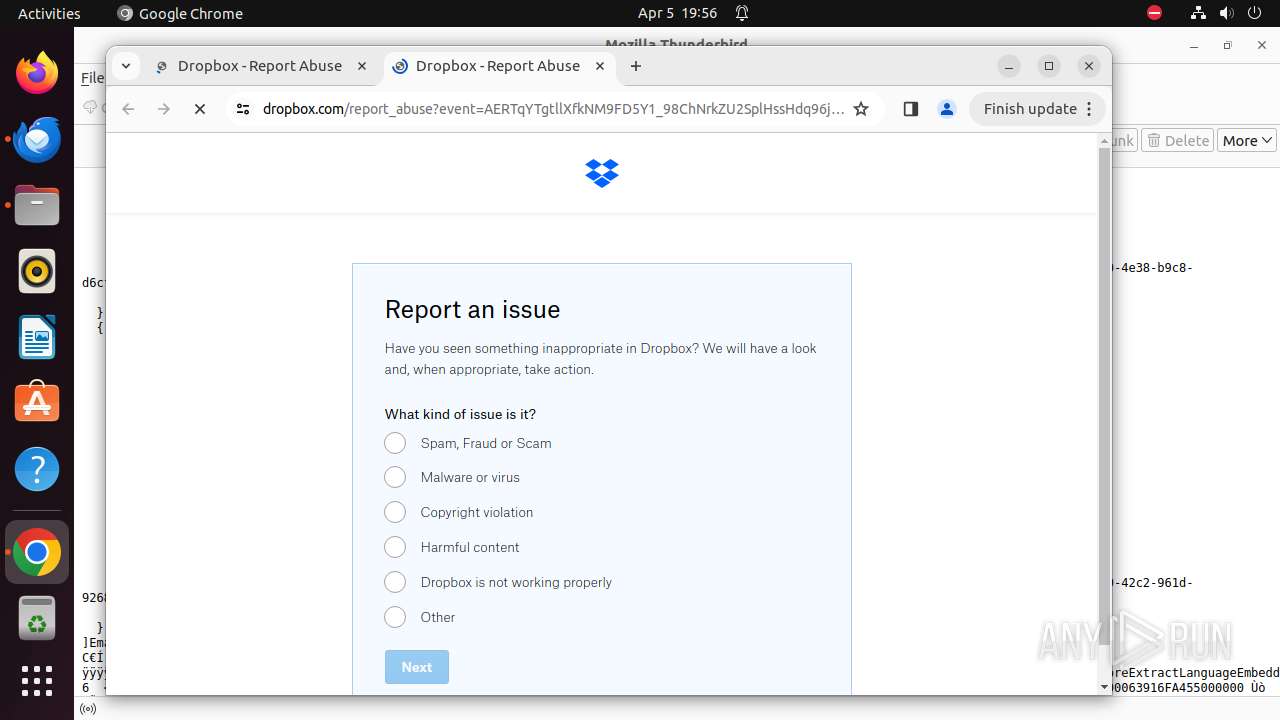1280x720 pixels.
Task: Select the Spam, Fraud or Scam option
Action: tap(395, 443)
